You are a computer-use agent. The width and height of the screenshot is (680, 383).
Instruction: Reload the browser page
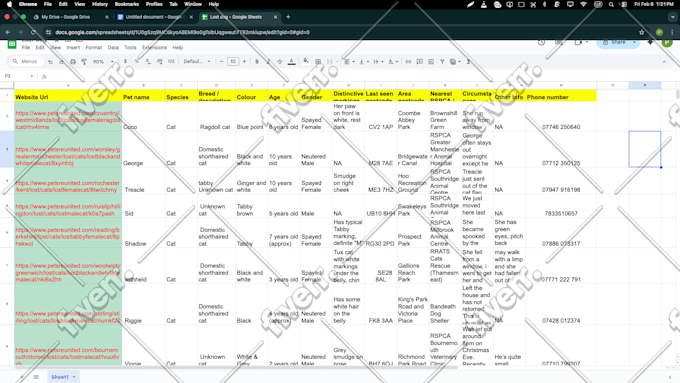pos(33,32)
